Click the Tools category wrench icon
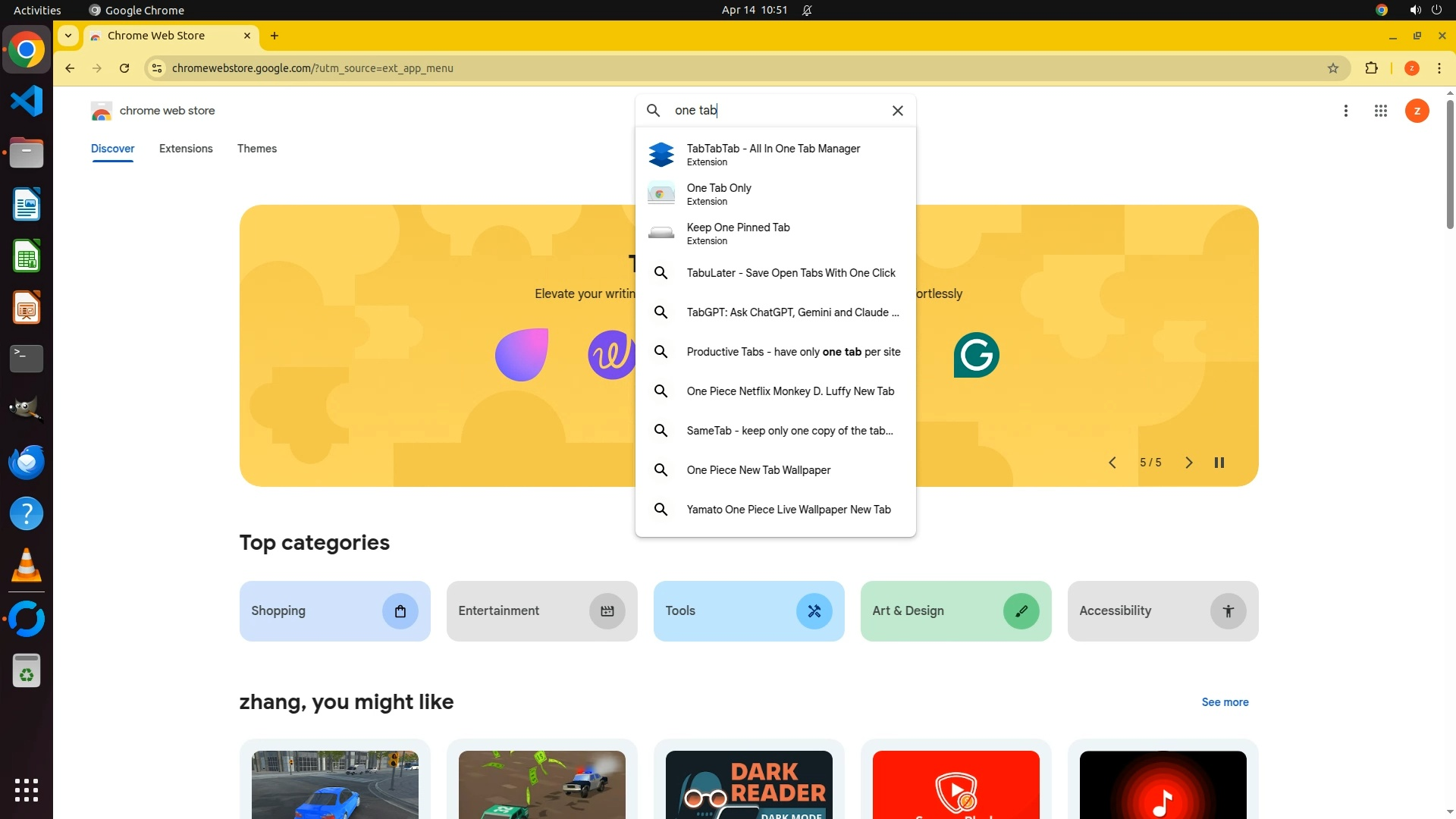The width and height of the screenshot is (1456, 819). tap(814, 611)
